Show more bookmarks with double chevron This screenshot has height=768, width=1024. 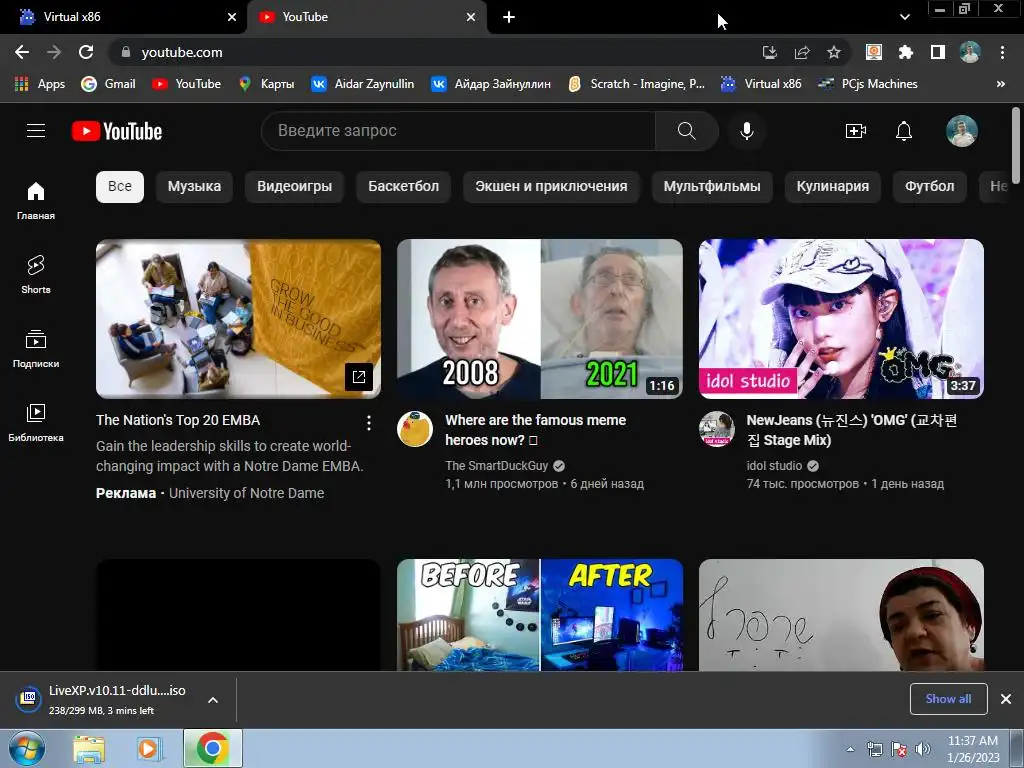[1000, 84]
